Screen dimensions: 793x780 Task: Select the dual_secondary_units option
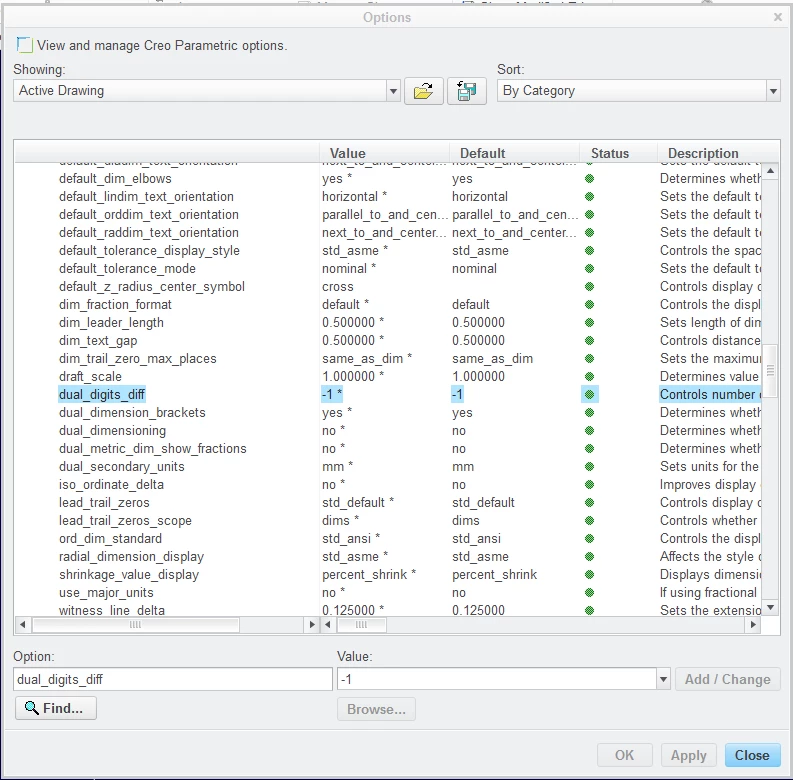(121, 467)
